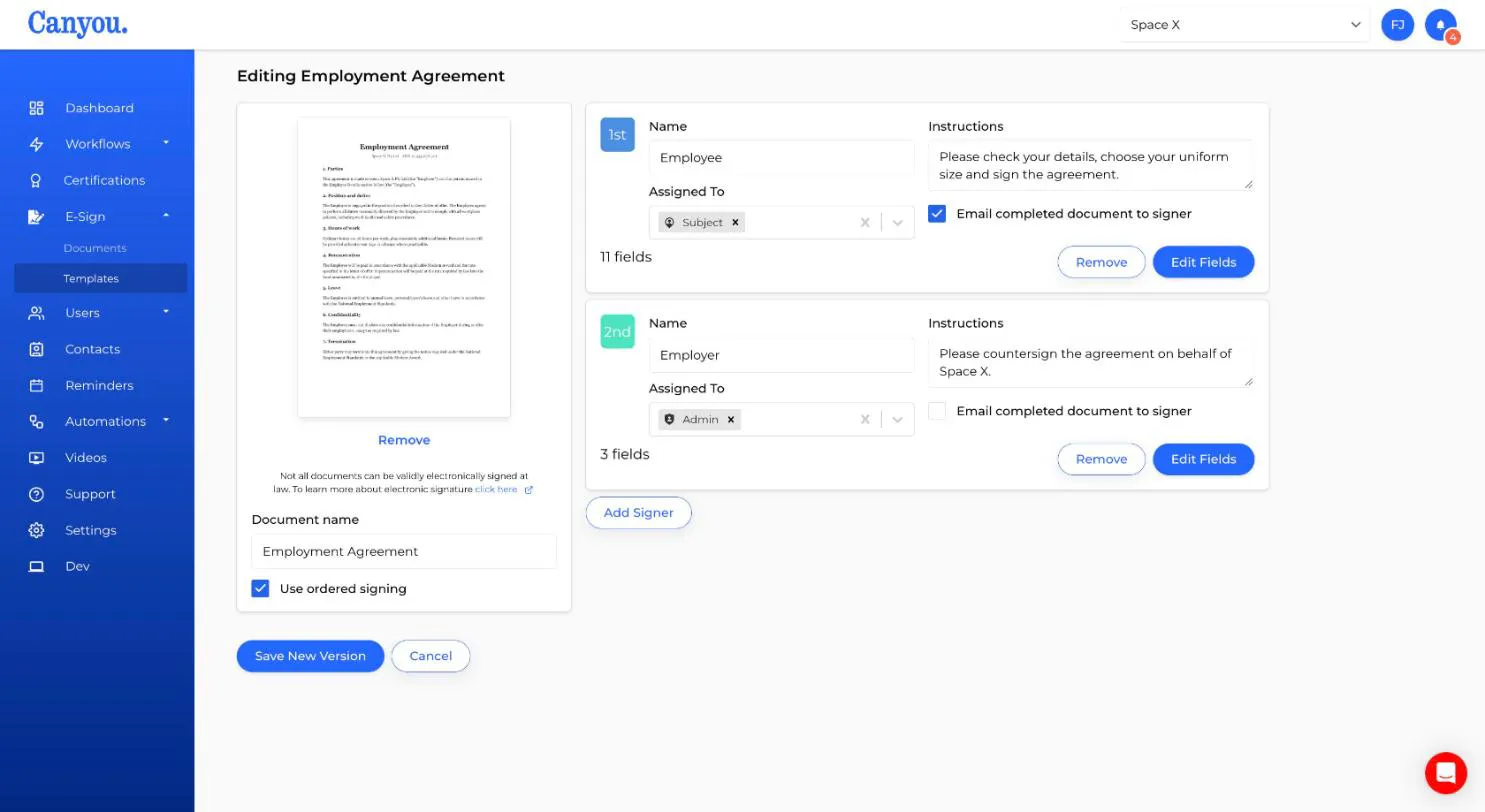Click the Reminders calendar icon
Viewport: 1485px width, 812px height.
coord(36,385)
